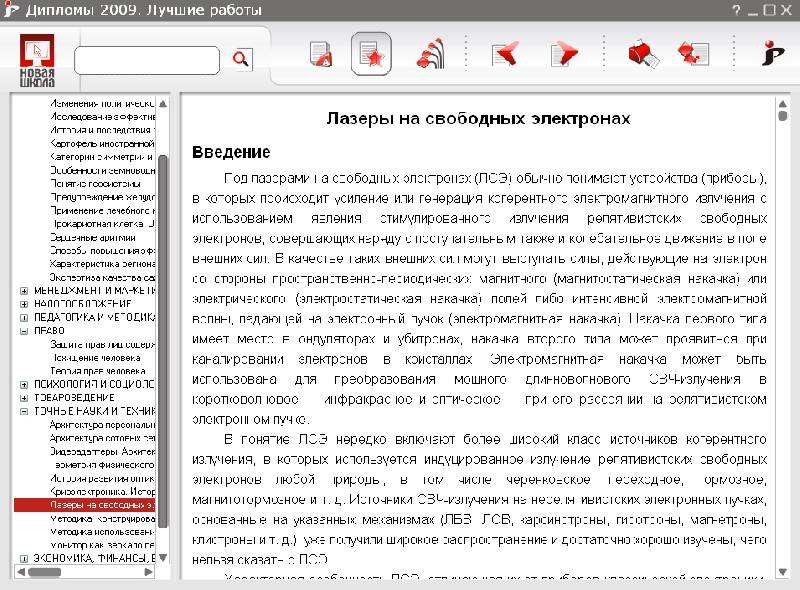
Task: Click tree panel scroll-down arrow
Action: pyautogui.click(x=163, y=557)
